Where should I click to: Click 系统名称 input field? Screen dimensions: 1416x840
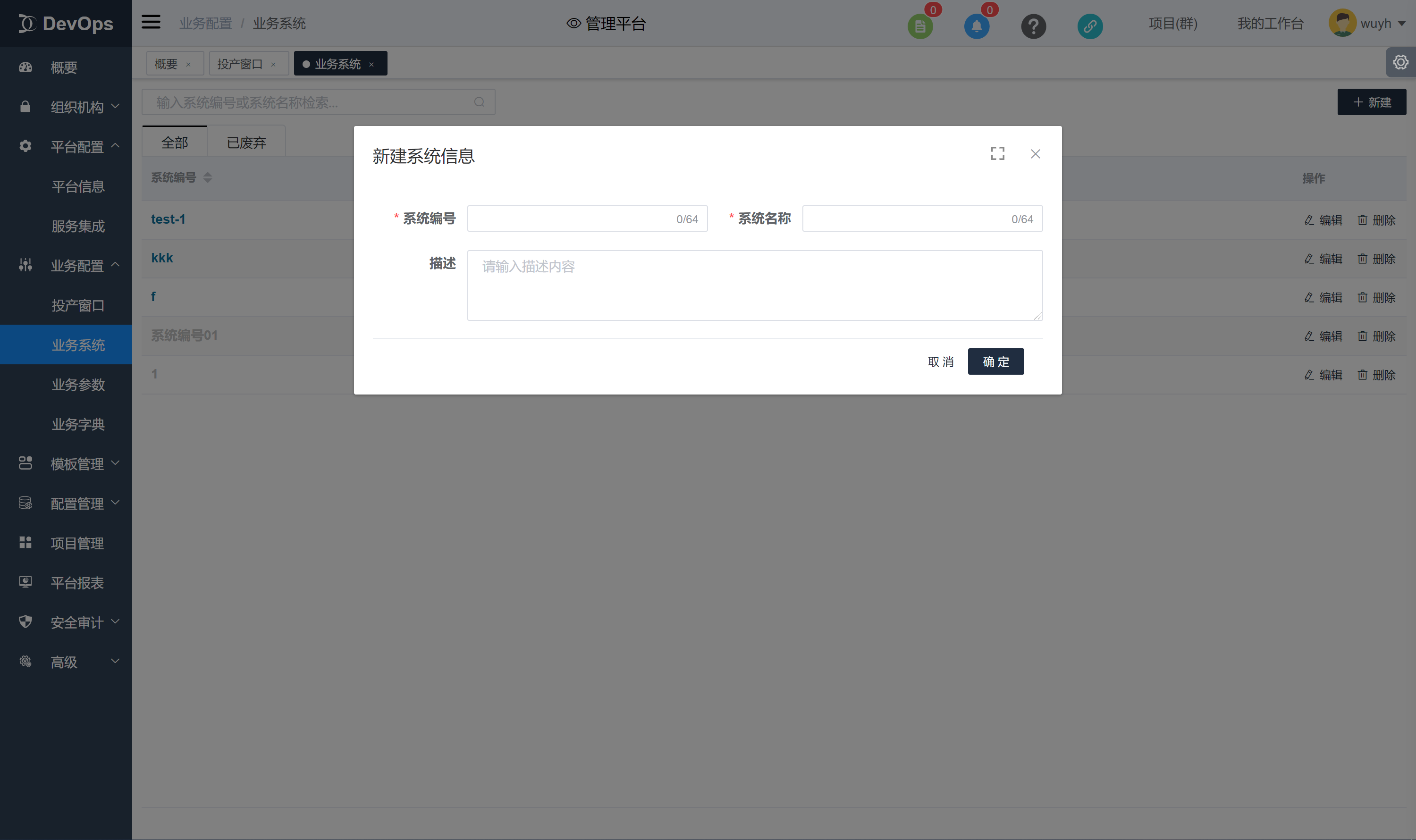pyautogui.click(x=921, y=219)
